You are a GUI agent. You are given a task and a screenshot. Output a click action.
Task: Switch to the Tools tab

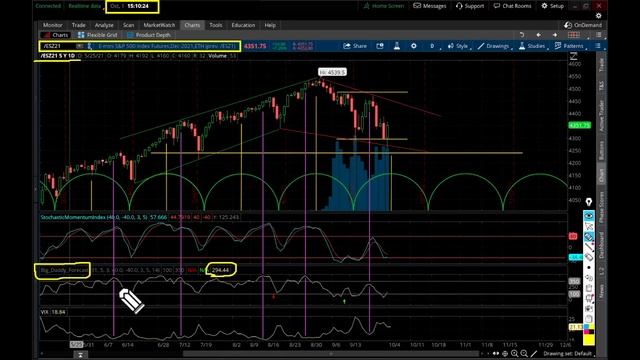216,25
